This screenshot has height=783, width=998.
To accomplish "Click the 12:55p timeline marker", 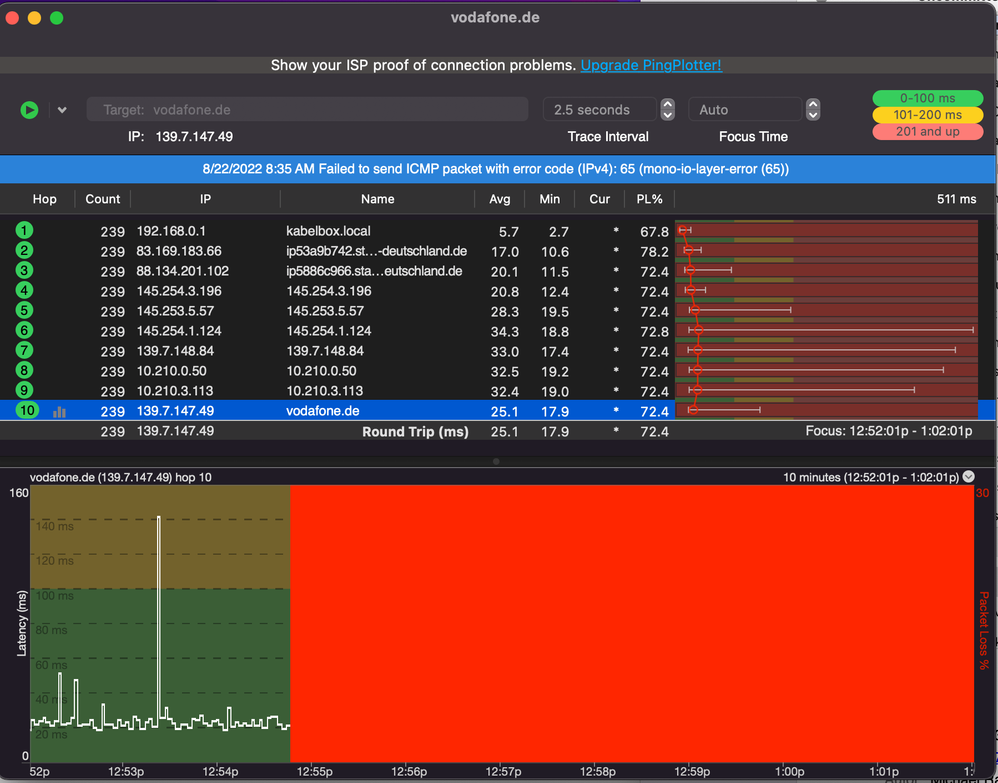I will [x=314, y=772].
